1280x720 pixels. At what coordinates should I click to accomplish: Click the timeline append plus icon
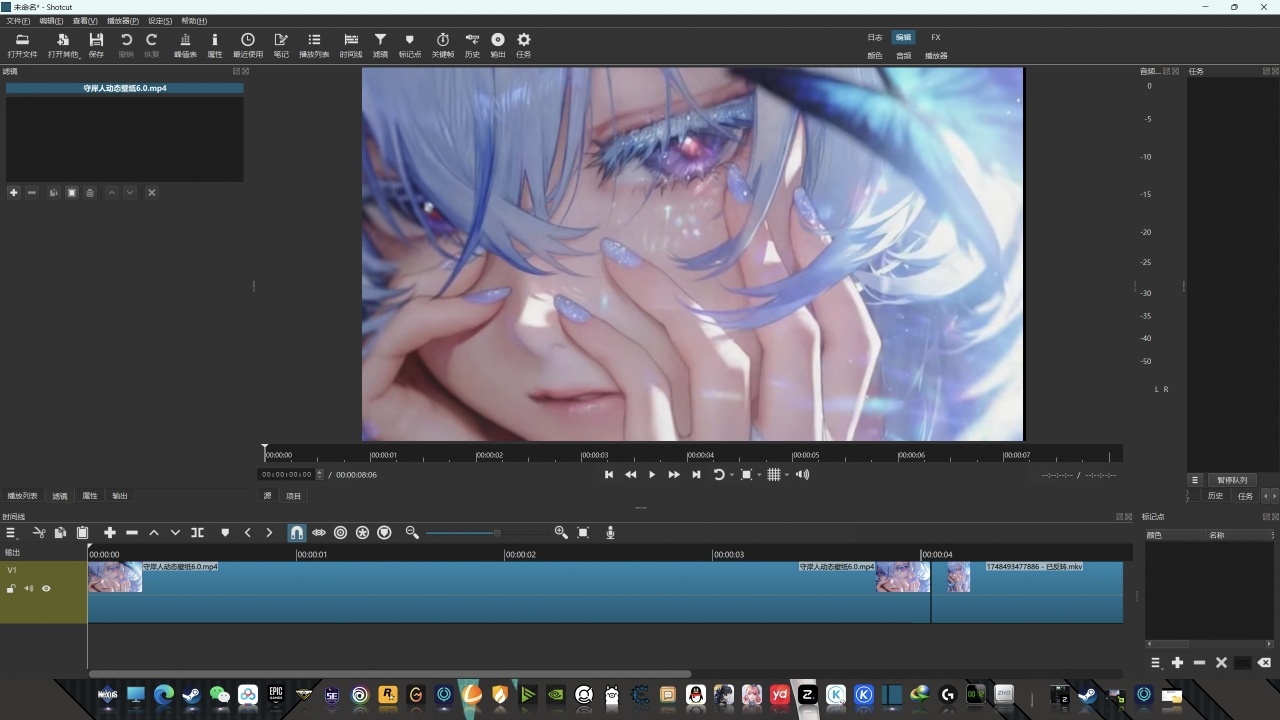(110, 533)
